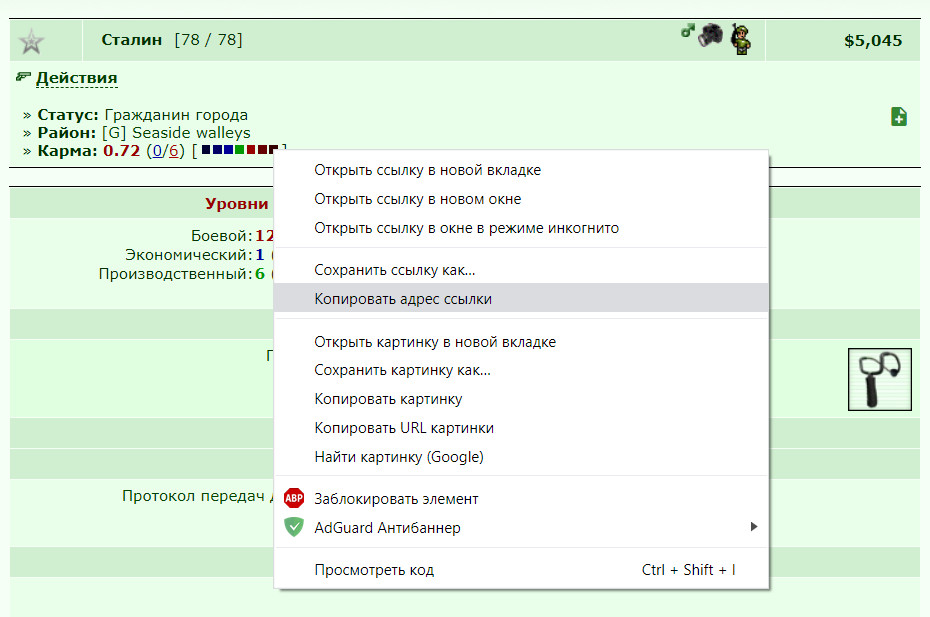
Task: Select Копировать адрес ссылки
Action: (521, 298)
